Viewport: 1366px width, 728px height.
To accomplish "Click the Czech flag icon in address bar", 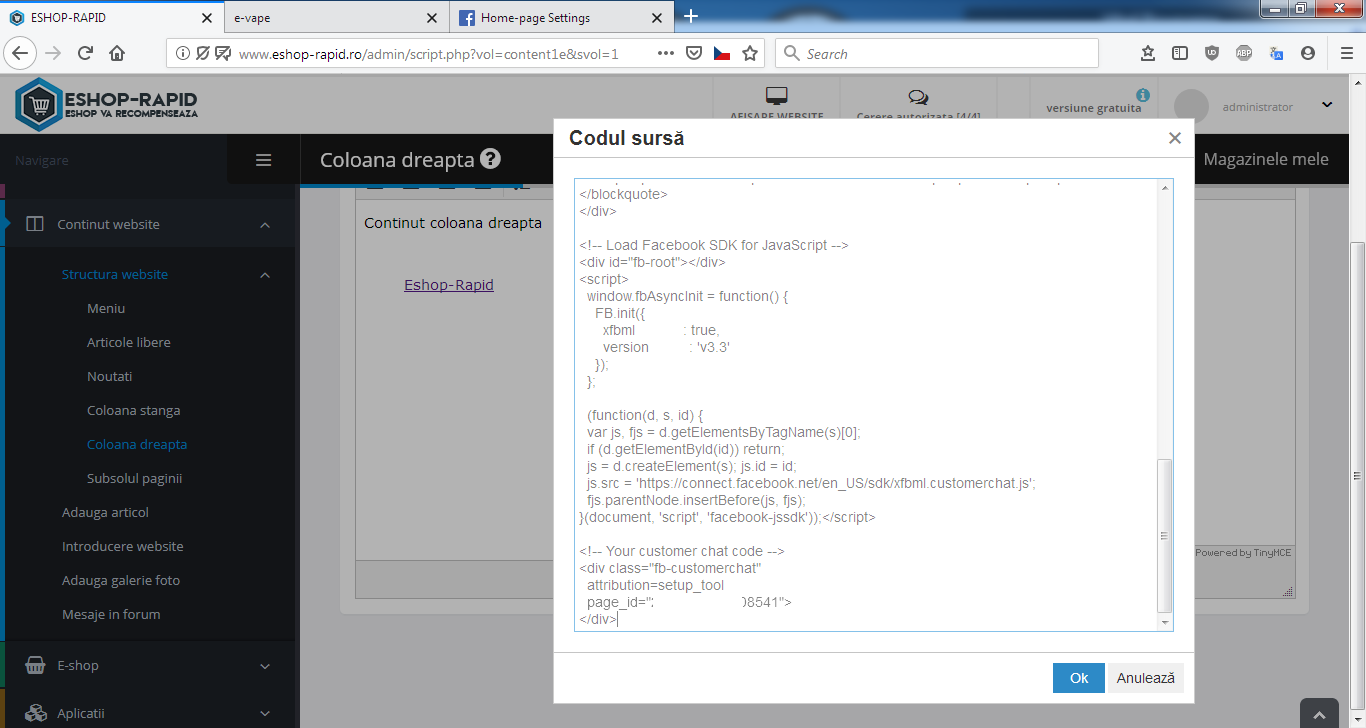I will coord(722,54).
